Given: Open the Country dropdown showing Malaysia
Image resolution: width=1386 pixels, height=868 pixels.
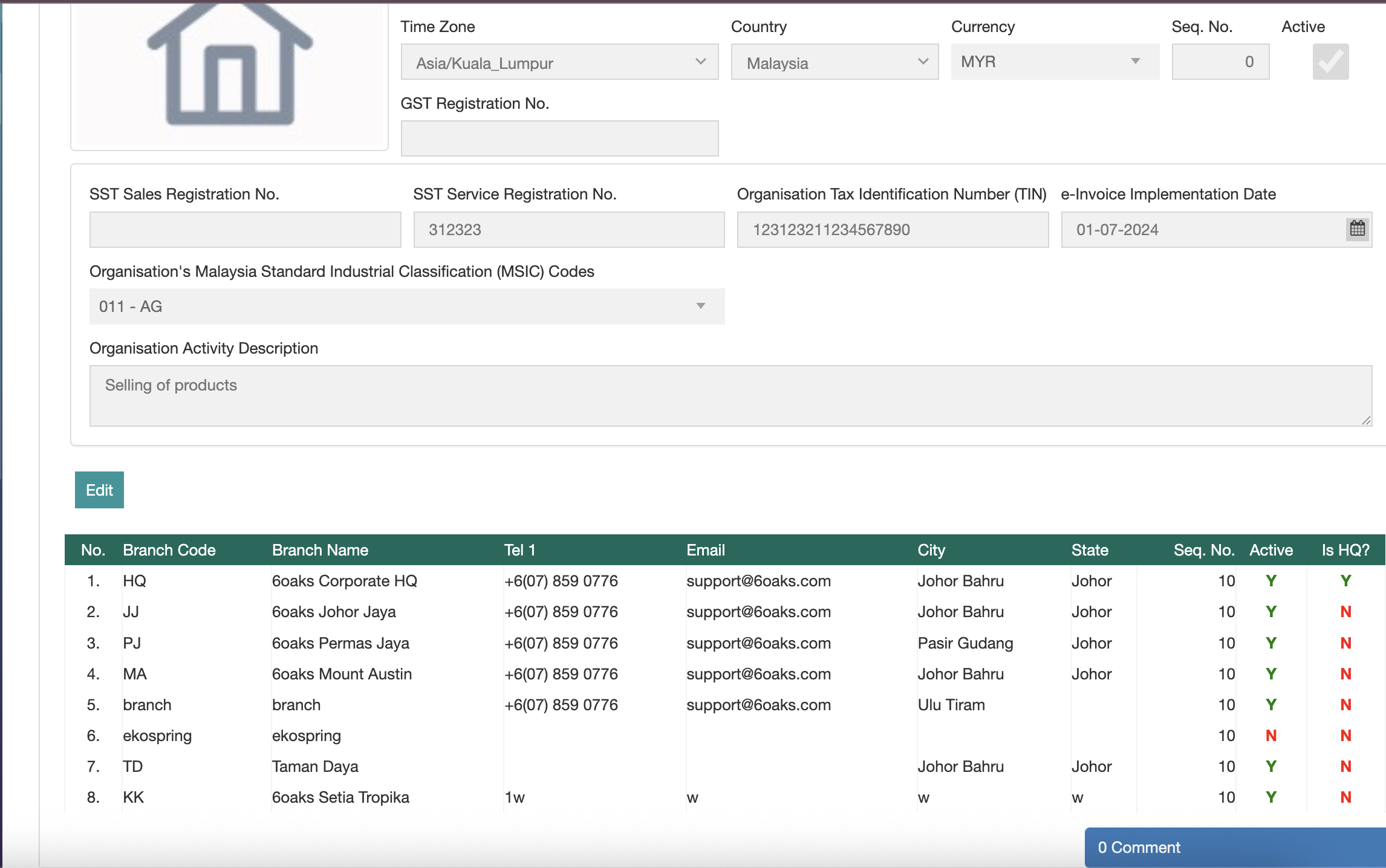Looking at the screenshot, I should point(835,62).
